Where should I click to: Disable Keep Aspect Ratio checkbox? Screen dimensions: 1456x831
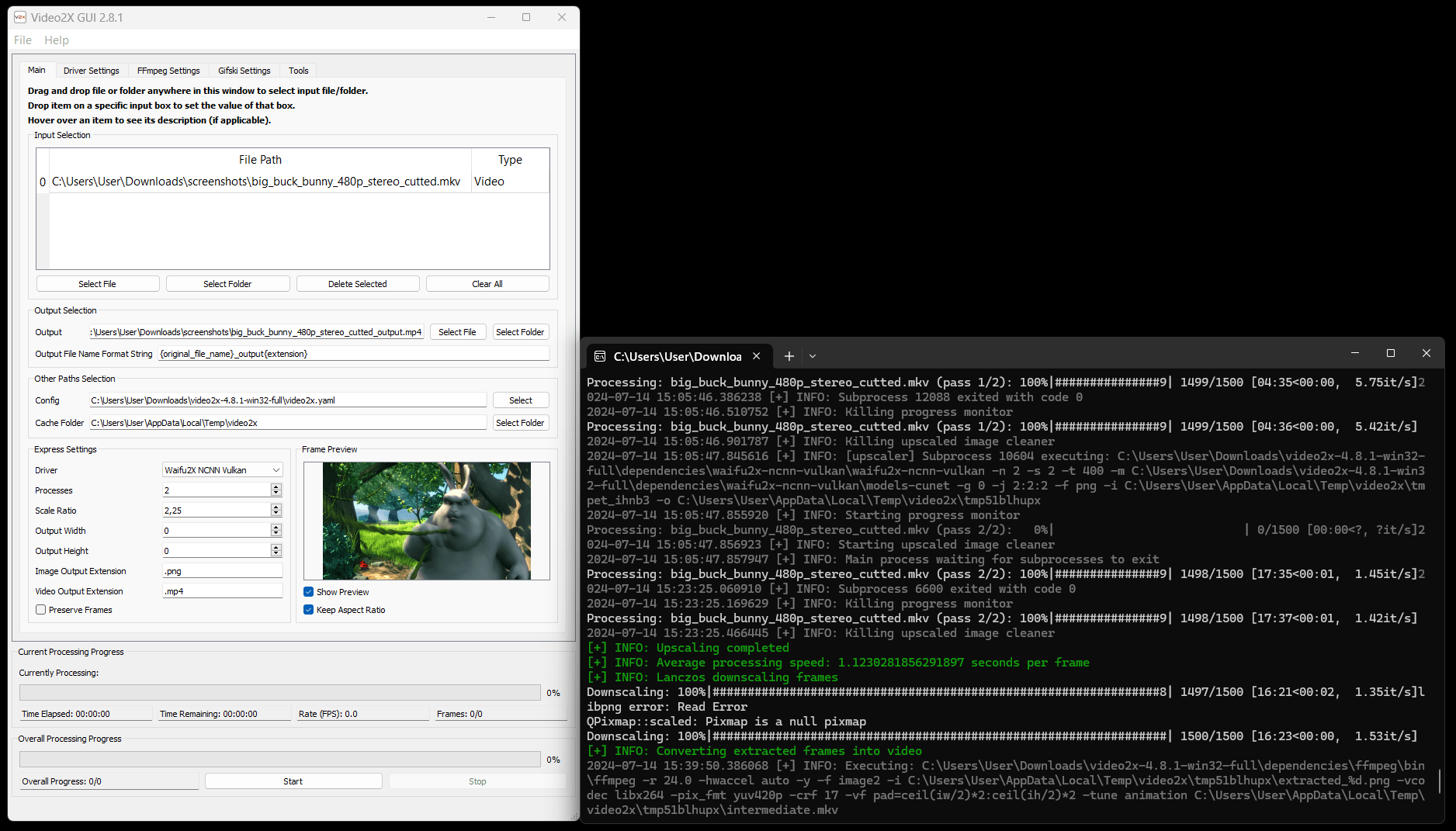pos(309,610)
